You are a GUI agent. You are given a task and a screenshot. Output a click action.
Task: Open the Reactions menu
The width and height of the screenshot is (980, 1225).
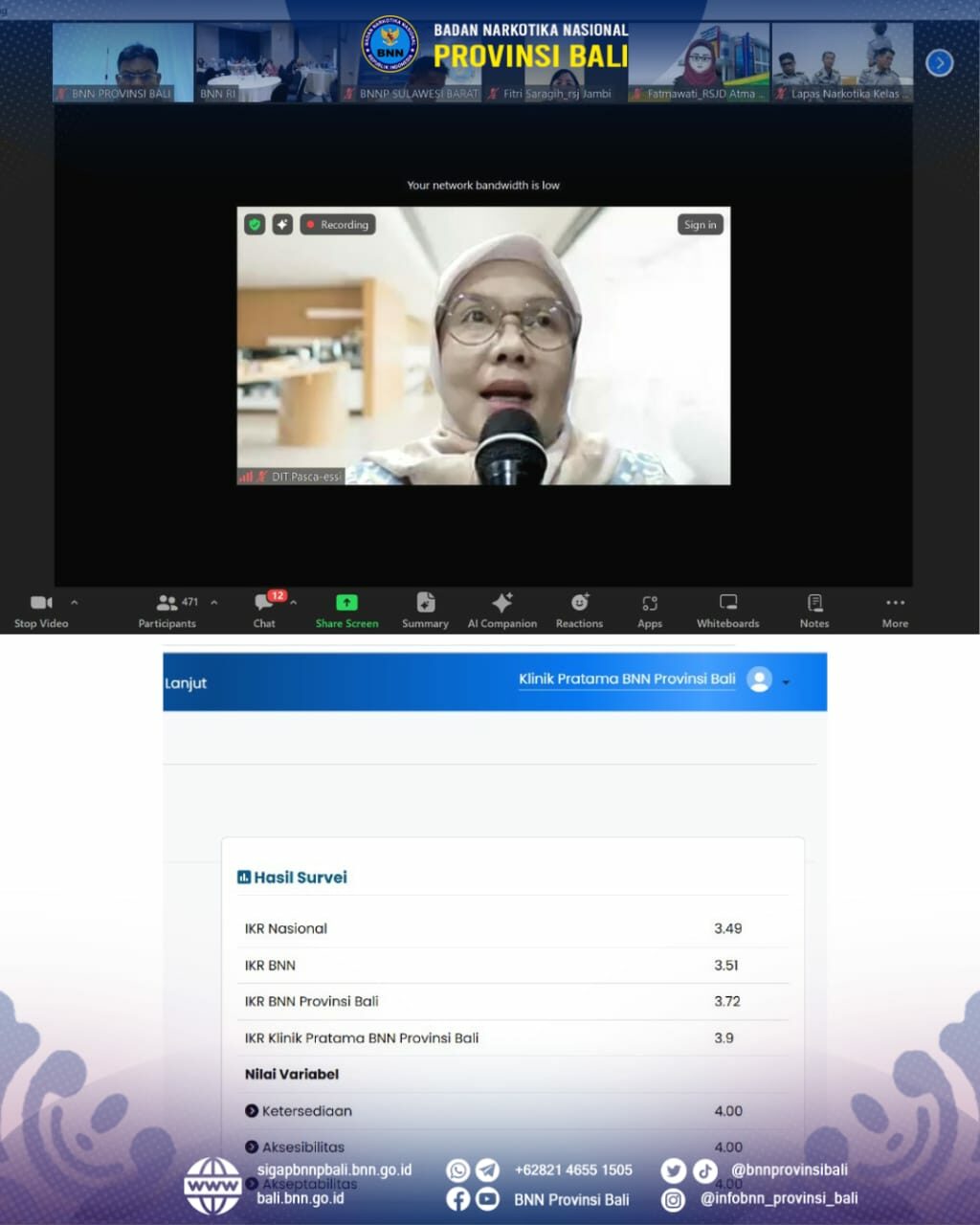pos(579,612)
